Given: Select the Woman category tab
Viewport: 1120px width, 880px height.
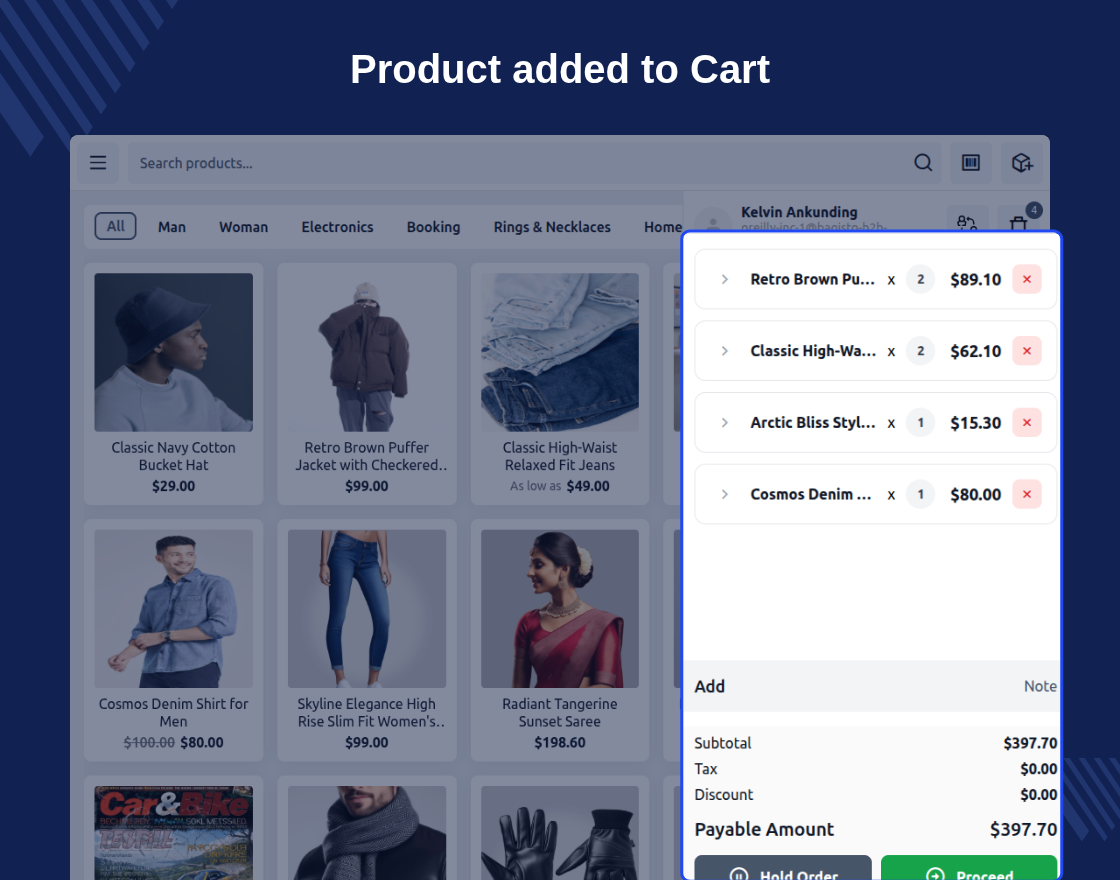Looking at the screenshot, I should click(x=244, y=227).
